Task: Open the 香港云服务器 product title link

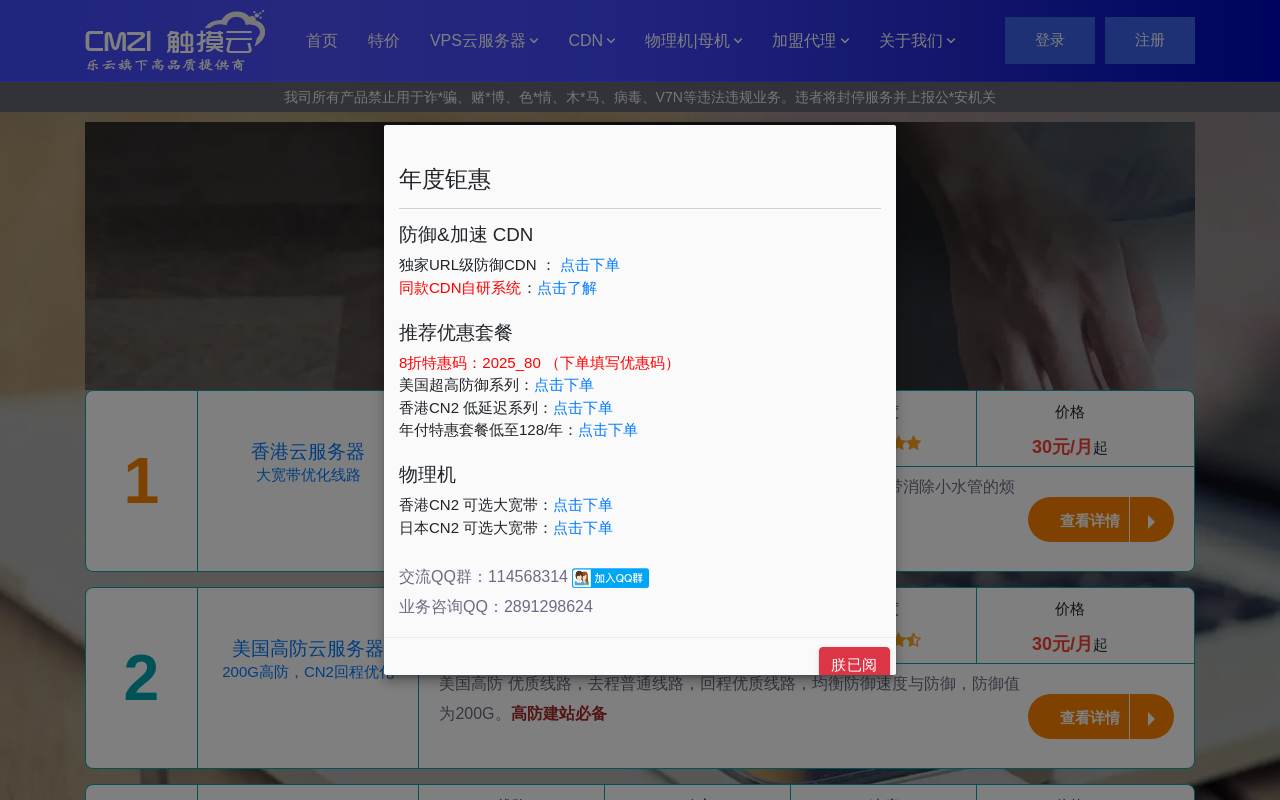Action: 308,451
